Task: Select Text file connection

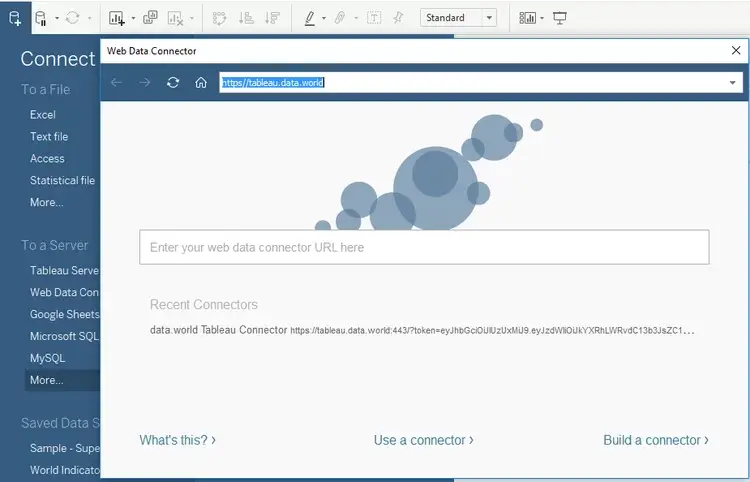Action: point(49,137)
